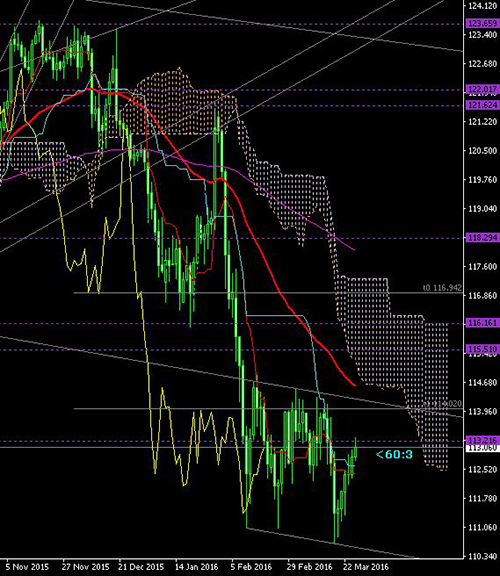Screen dimensions: 500x576
Task: Click the 110.340 price axis value
Action: [483, 556]
